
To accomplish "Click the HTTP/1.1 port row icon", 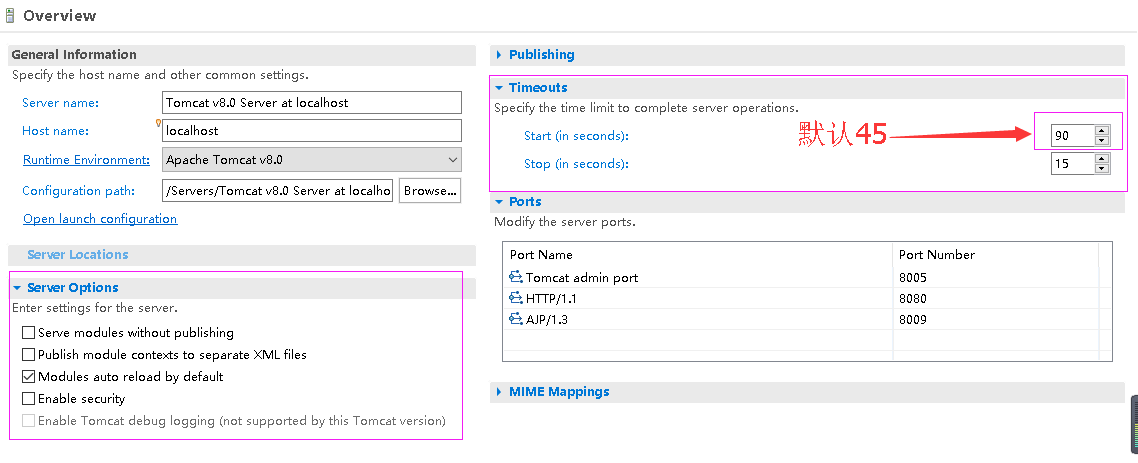I will (x=515, y=298).
